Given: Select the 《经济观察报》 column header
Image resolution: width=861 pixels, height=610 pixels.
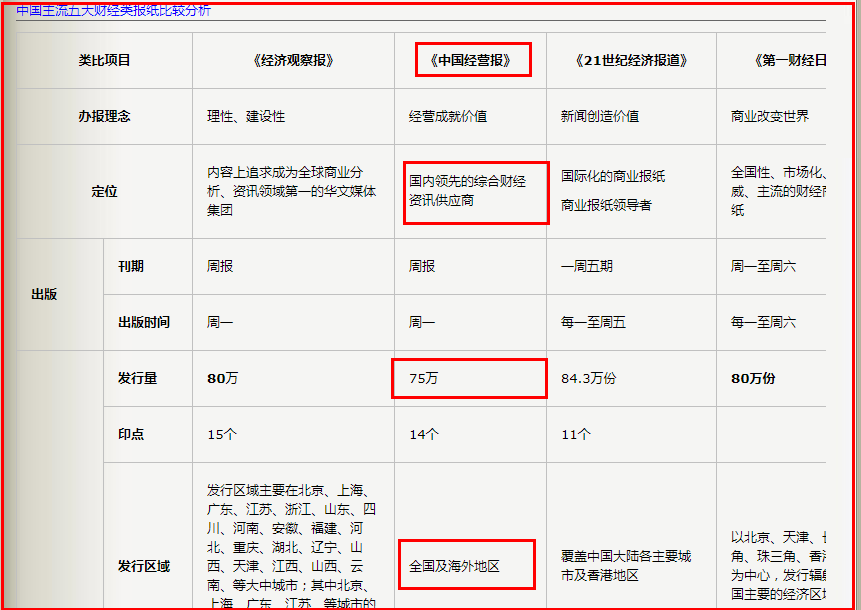Looking at the screenshot, I should coord(293,60).
